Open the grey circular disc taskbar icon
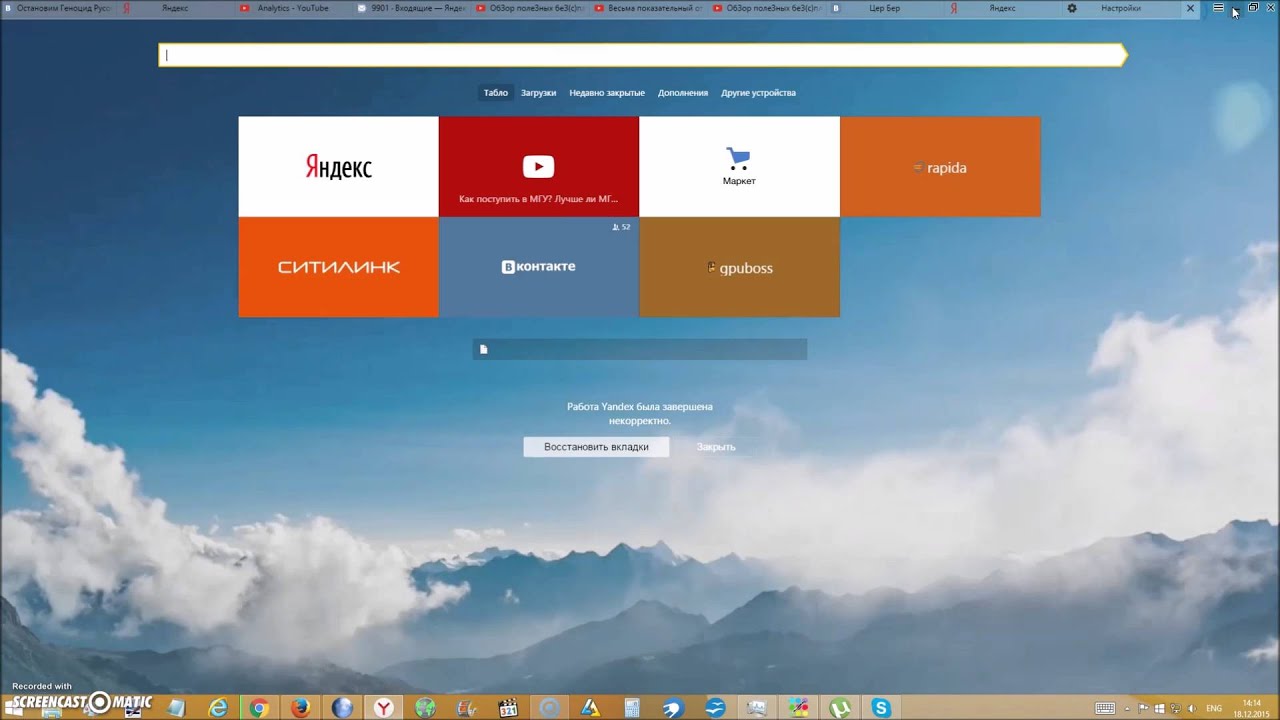The height and width of the screenshot is (720, 1280). click(x=549, y=708)
